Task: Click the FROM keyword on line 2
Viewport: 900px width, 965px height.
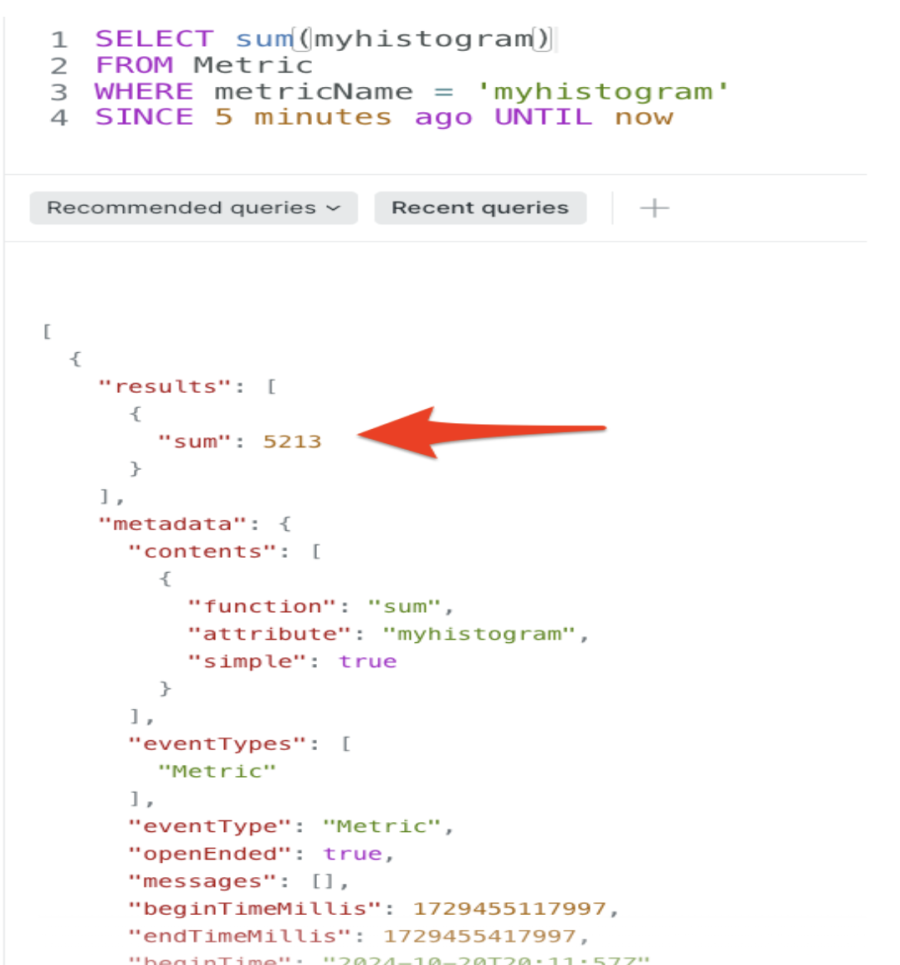Action: click(x=134, y=66)
